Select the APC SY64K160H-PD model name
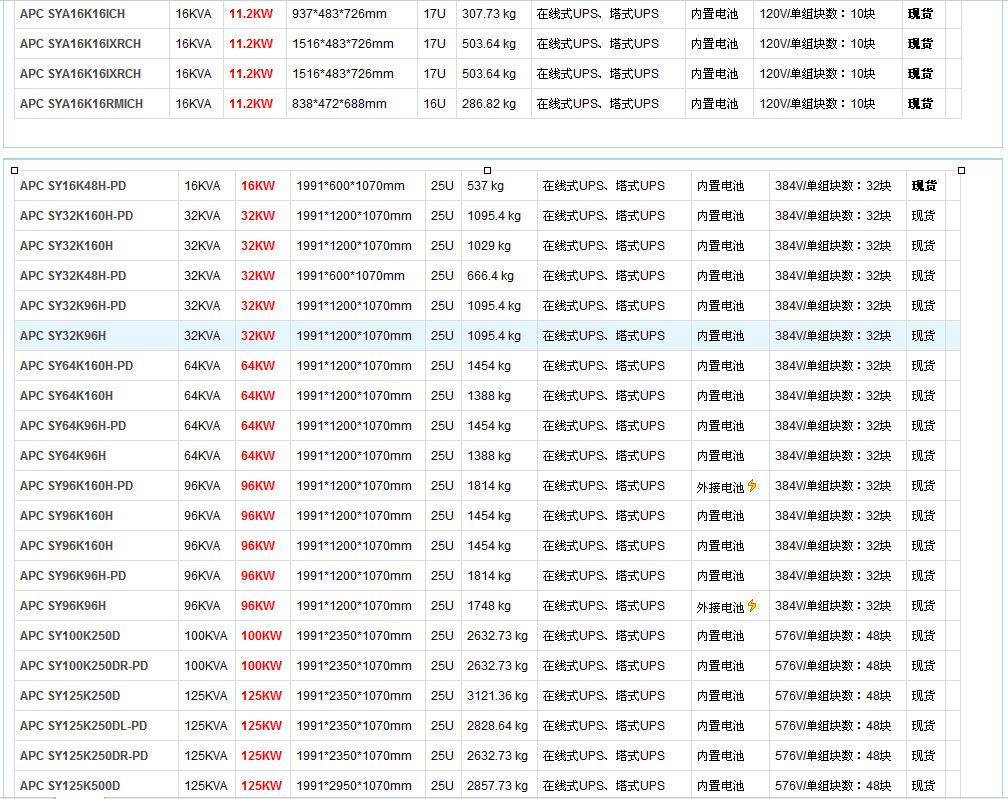Image resolution: width=1008 pixels, height=799 pixels. coord(76,366)
